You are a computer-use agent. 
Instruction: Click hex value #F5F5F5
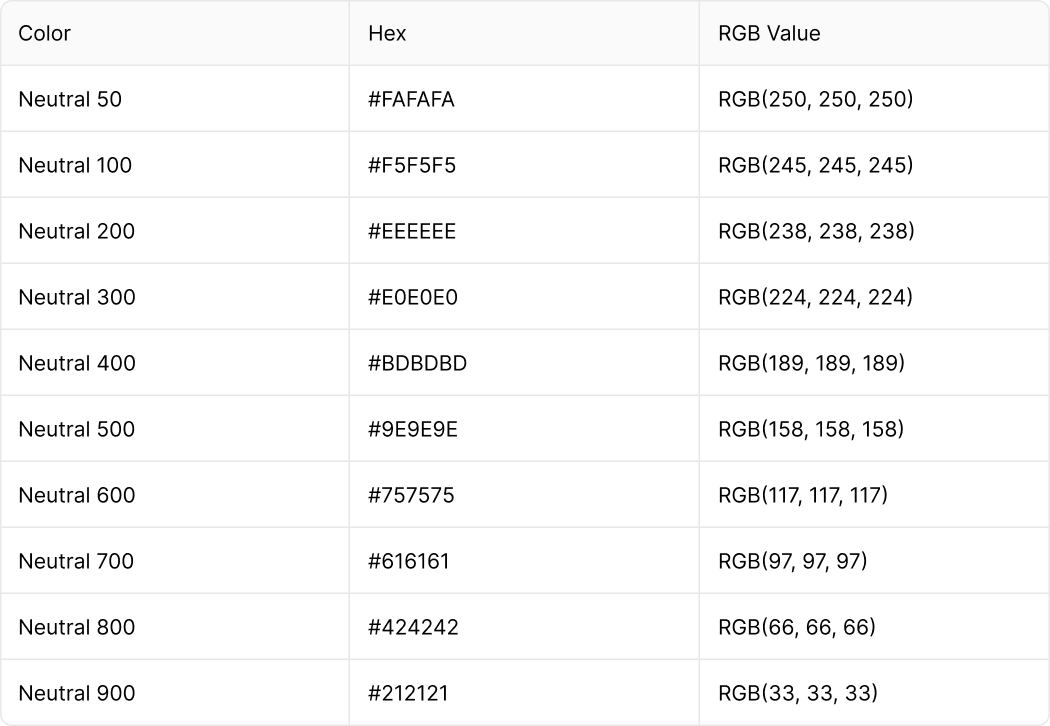pyautogui.click(x=412, y=165)
